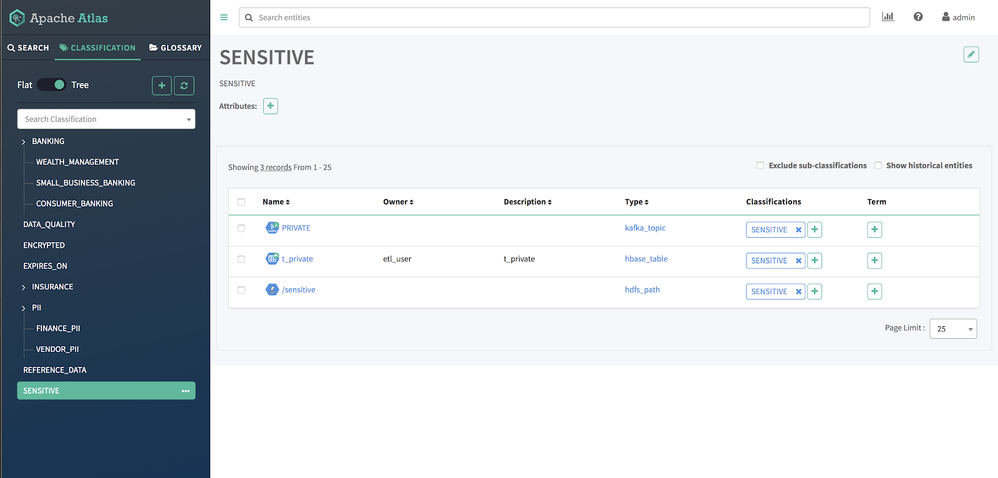This screenshot has height=478, width=998.
Task: Switch to the GLOSSARY tab
Action: pos(175,48)
